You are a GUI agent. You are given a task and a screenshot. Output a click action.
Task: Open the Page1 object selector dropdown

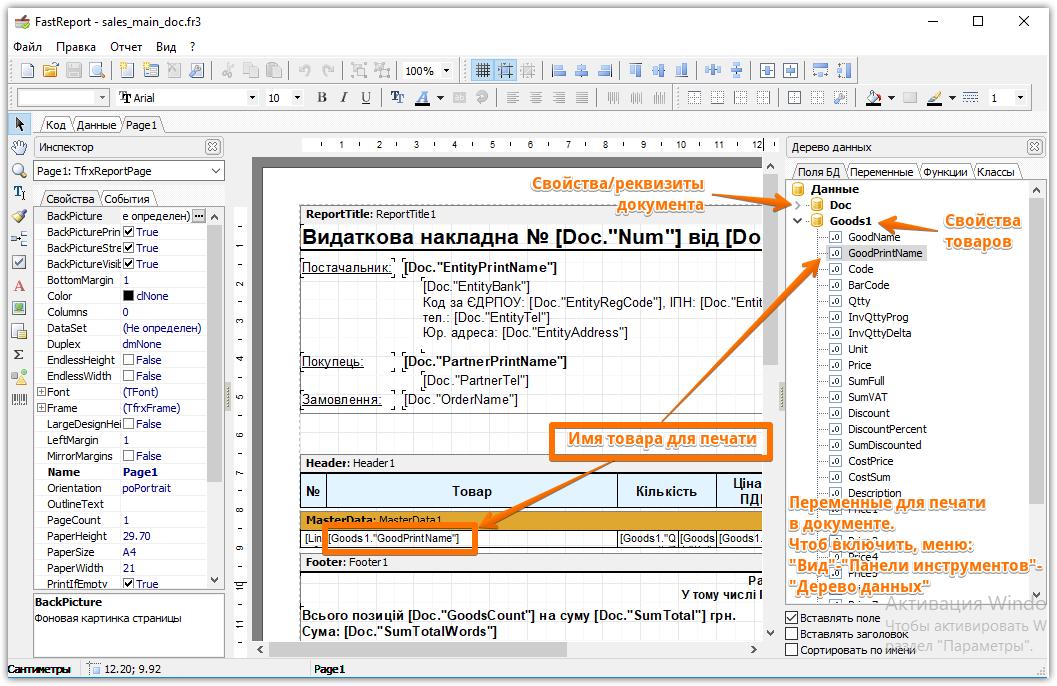coord(216,171)
